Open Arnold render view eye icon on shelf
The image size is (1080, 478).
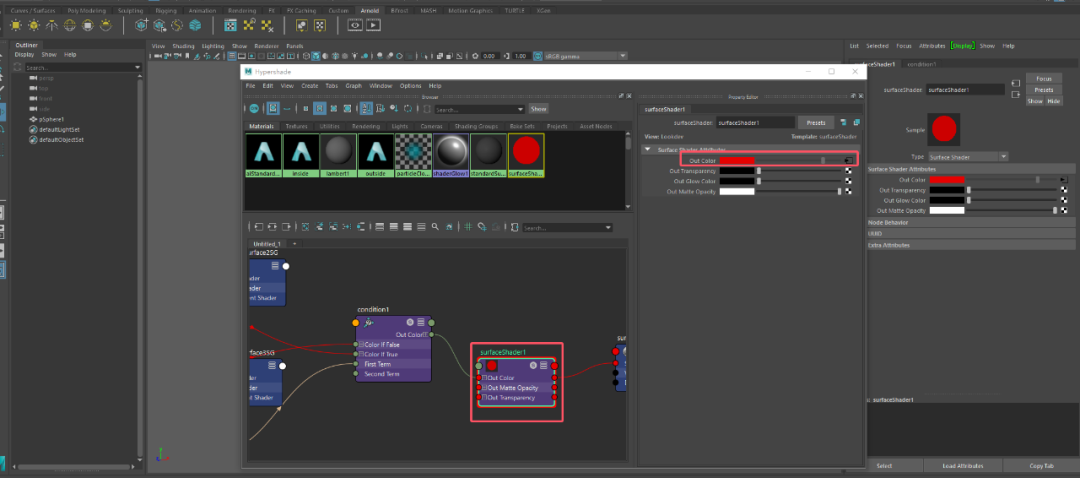tap(355, 25)
